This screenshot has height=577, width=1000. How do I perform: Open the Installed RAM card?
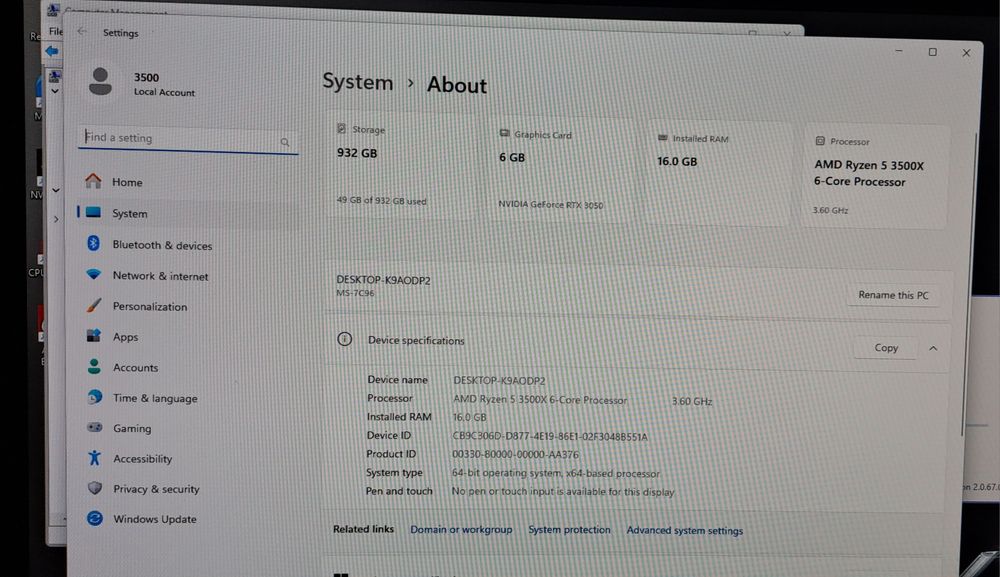719,173
